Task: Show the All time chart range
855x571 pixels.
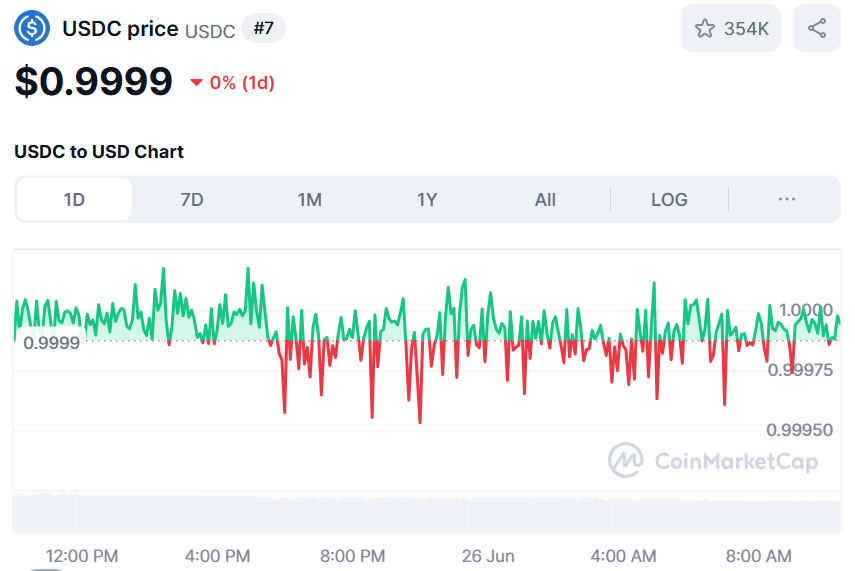Action: point(545,200)
